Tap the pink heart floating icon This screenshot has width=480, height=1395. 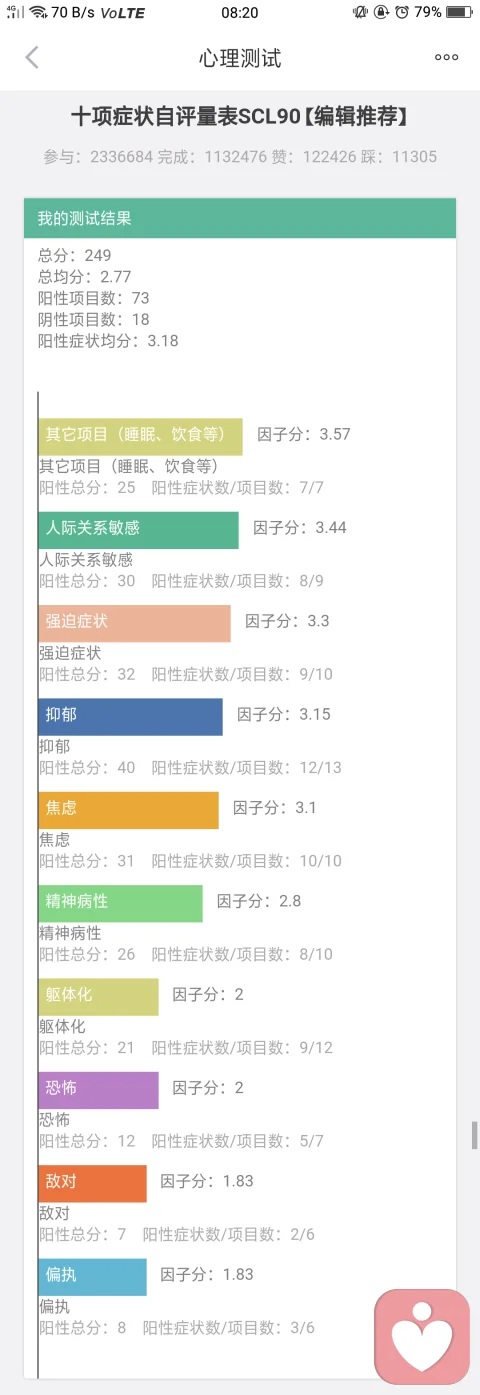[422, 1336]
